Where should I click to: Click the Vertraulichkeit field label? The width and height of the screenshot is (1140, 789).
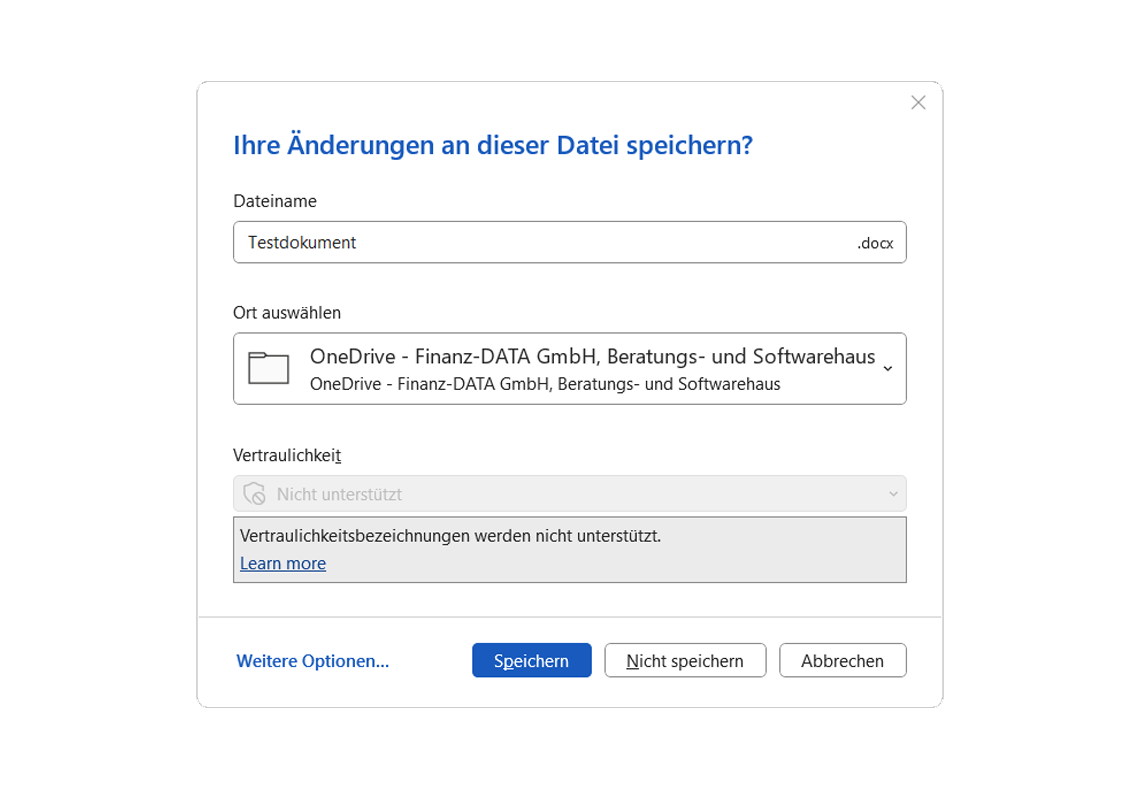(287, 454)
